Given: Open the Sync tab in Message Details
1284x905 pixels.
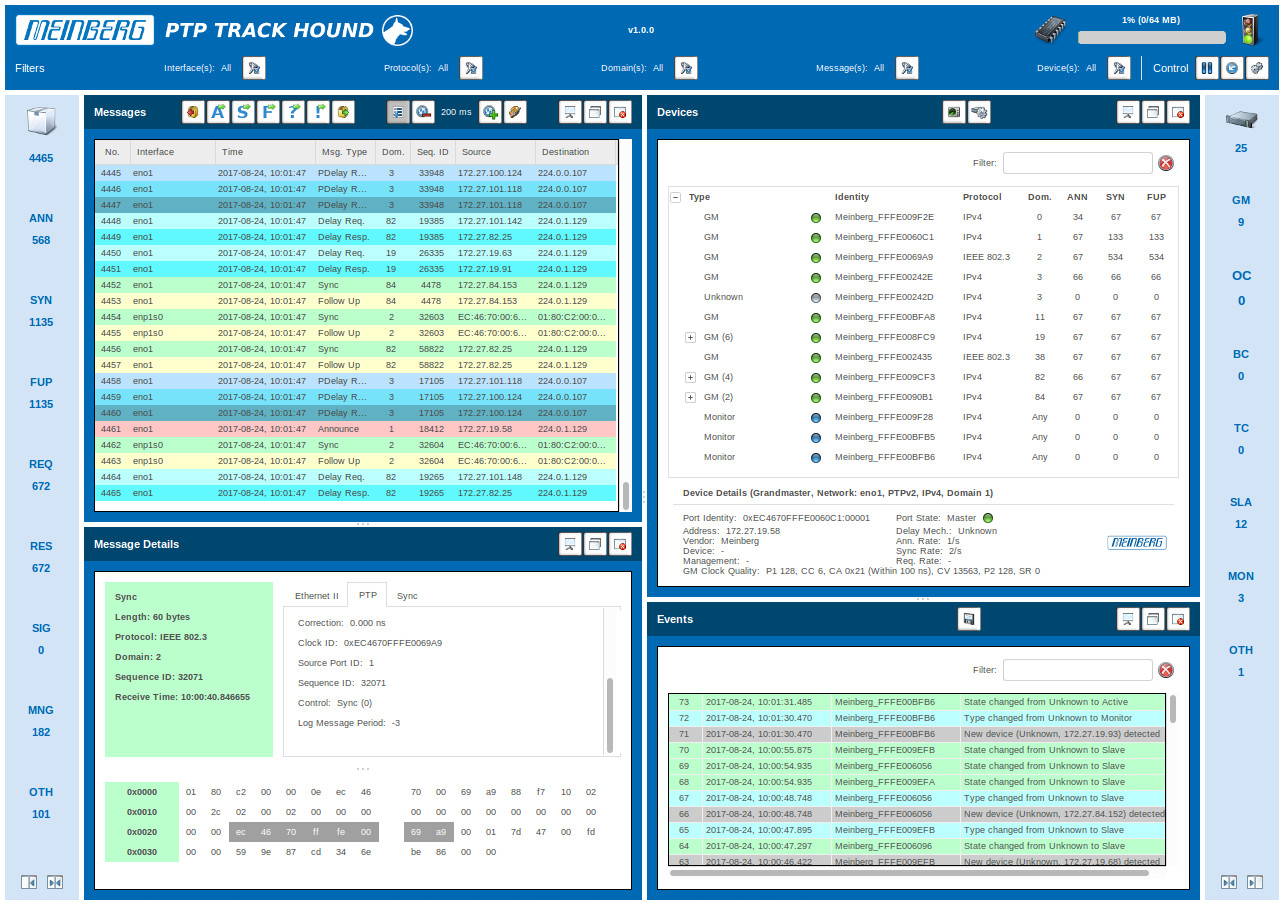Looking at the screenshot, I should [407, 595].
